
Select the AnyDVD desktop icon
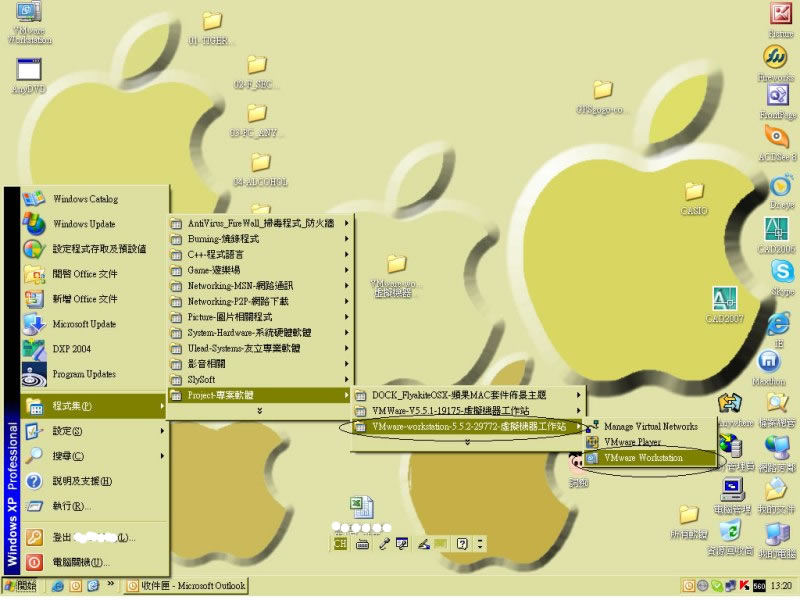[x=29, y=76]
